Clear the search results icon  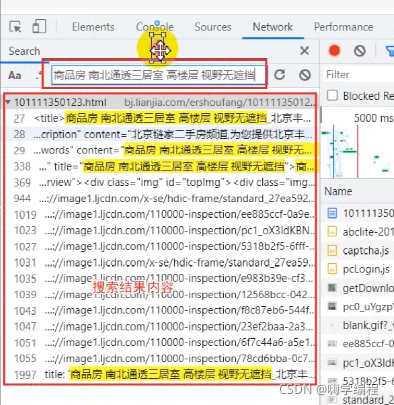[x=305, y=75]
